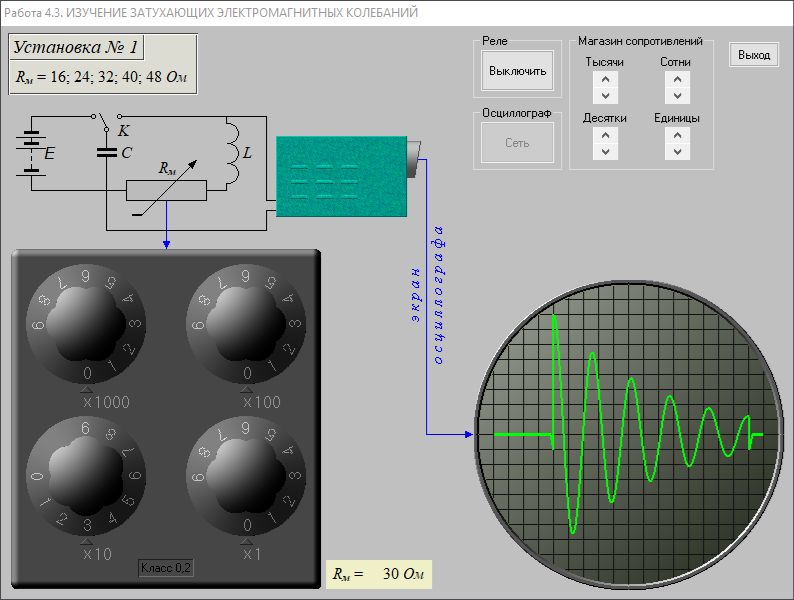Viewport: 794px width, 600px height.
Task: Raise the Десятки value with up arrow
Action: pyautogui.click(x=604, y=134)
